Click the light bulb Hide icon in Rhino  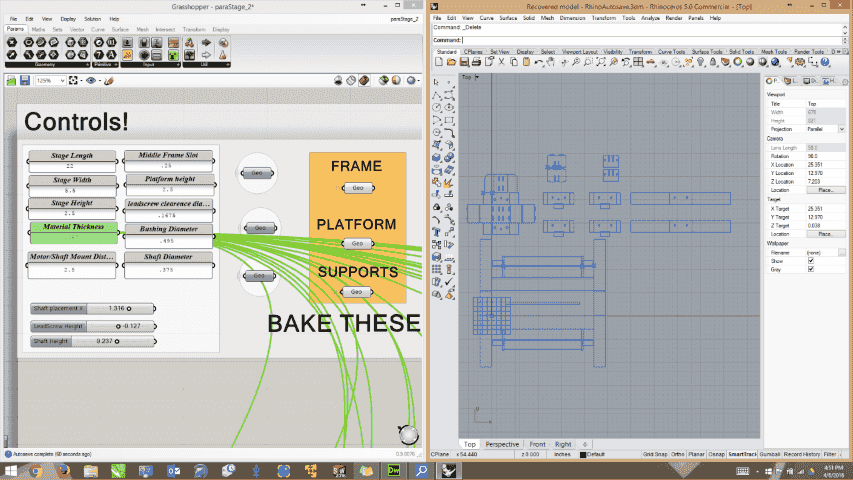tap(701, 62)
